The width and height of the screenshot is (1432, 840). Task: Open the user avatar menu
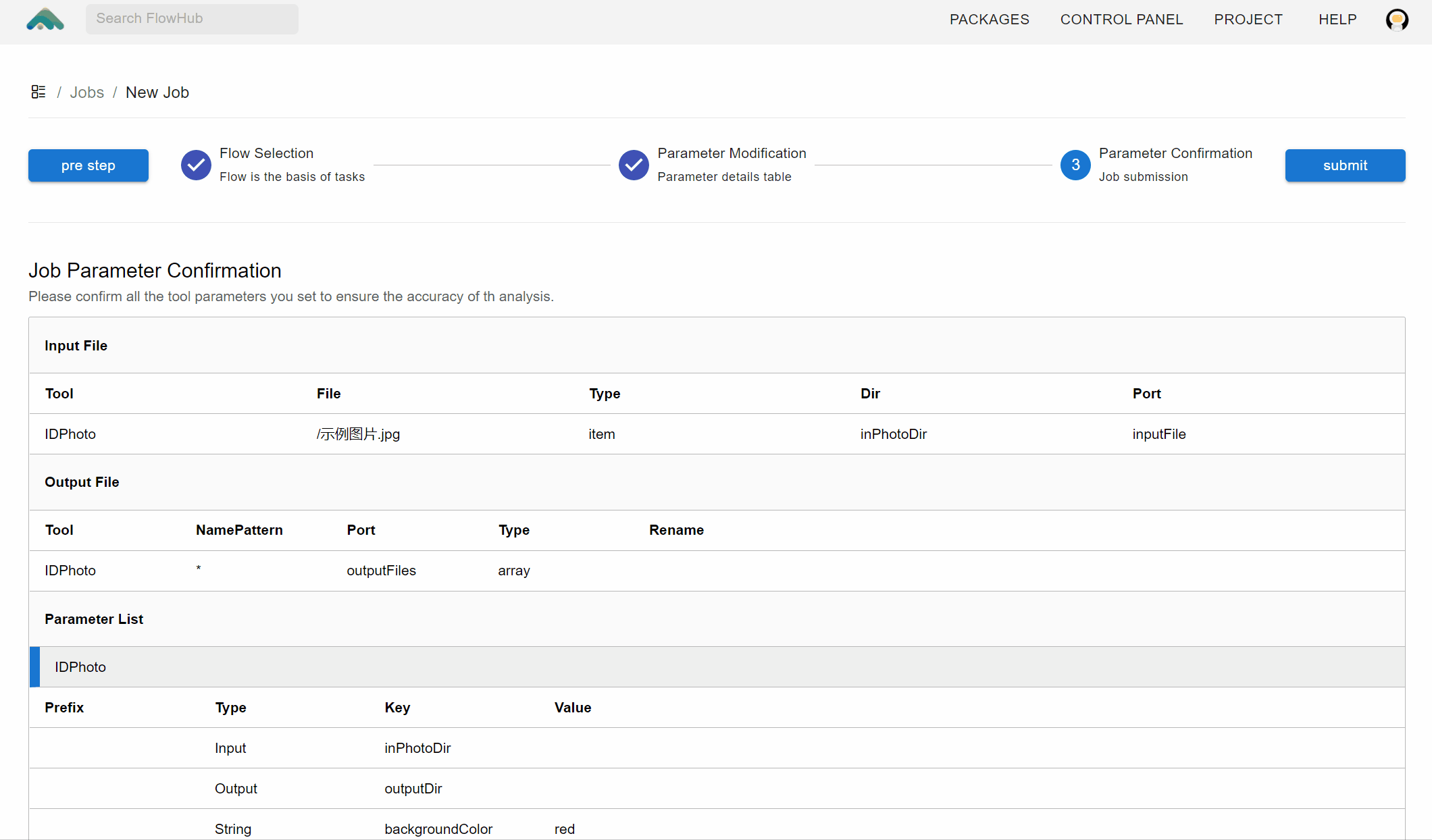pos(1397,20)
